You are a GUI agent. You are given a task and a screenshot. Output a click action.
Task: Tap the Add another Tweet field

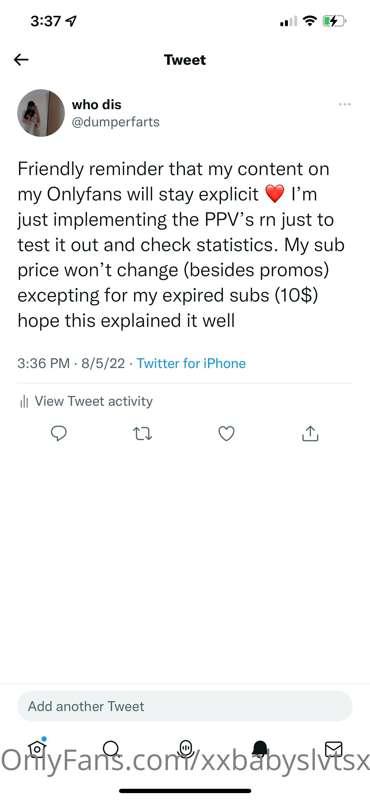click(x=185, y=706)
